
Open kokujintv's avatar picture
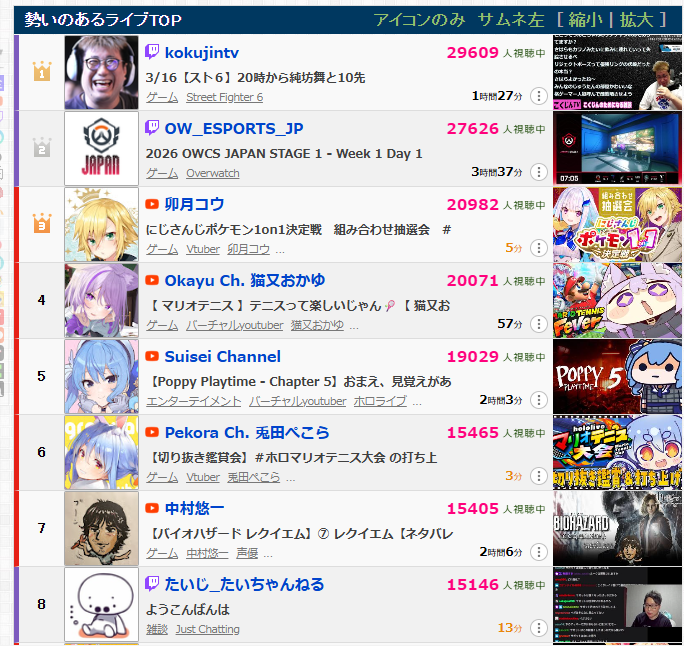(101, 72)
